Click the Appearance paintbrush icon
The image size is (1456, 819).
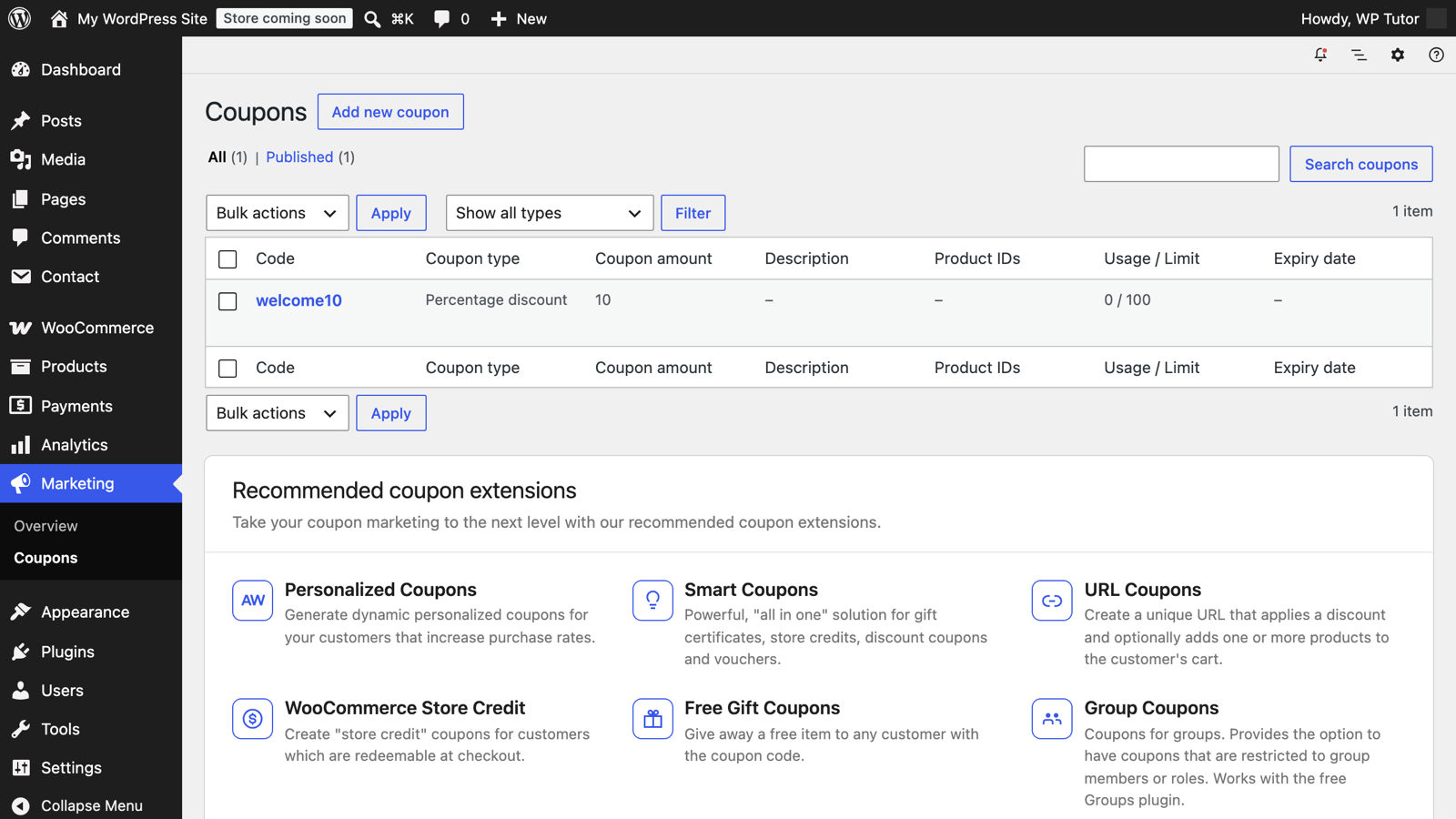click(21, 612)
